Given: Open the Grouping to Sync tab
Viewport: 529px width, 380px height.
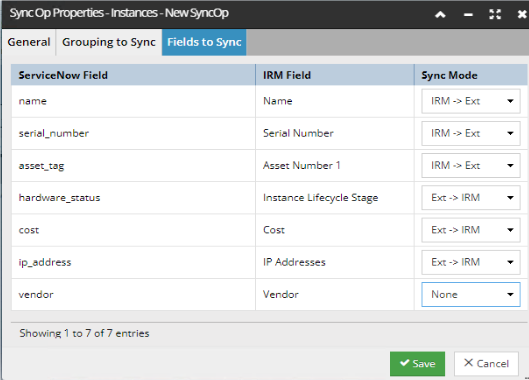Looking at the screenshot, I should [x=109, y=42].
